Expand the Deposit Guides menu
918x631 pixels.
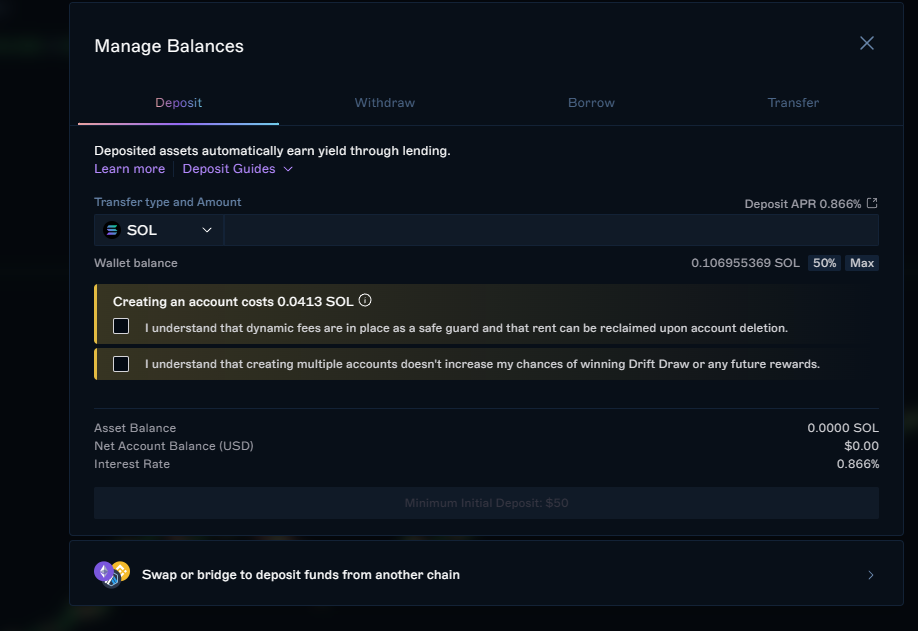(x=237, y=169)
